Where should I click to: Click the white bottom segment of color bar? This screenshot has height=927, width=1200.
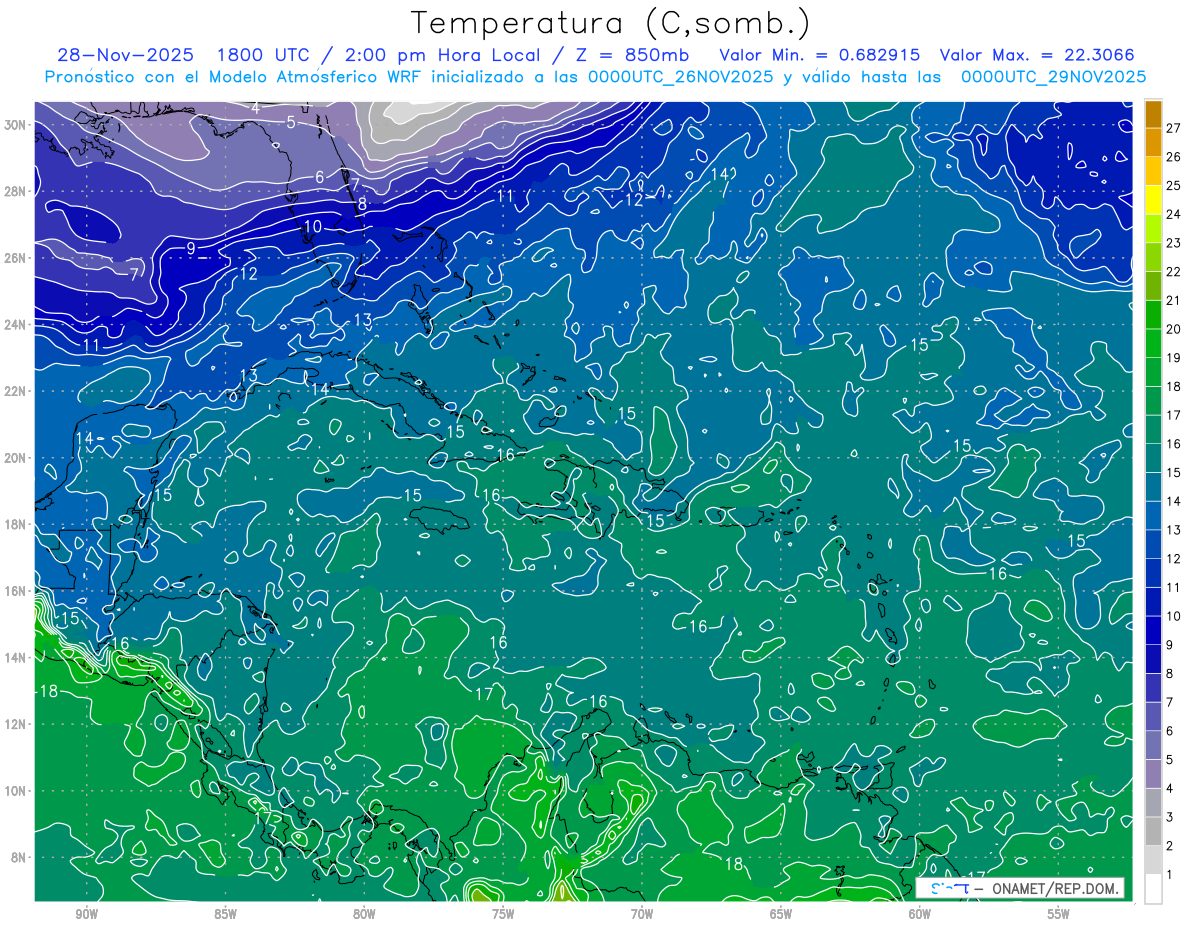[x=1153, y=888]
